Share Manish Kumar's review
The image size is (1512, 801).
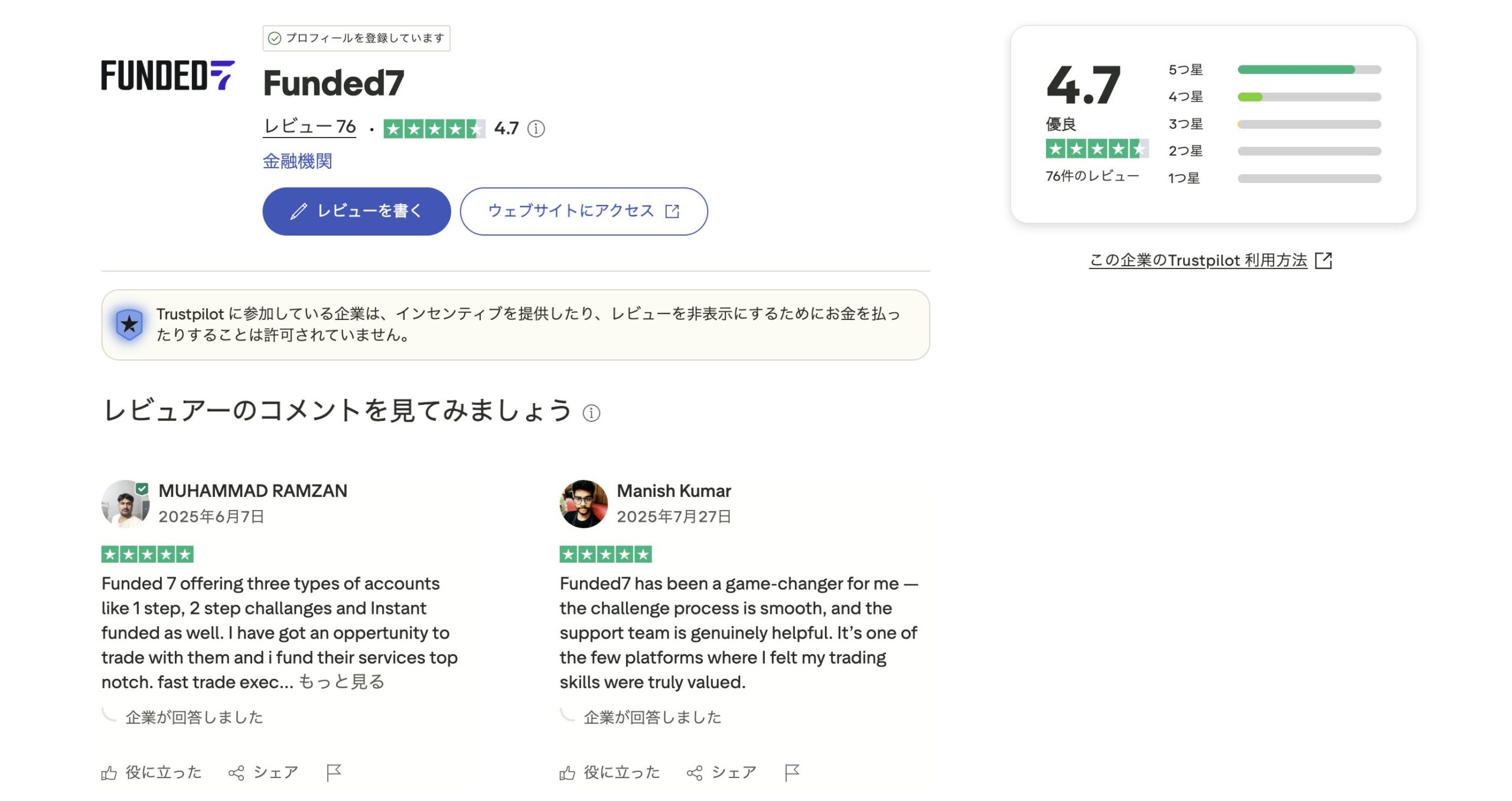point(722,772)
